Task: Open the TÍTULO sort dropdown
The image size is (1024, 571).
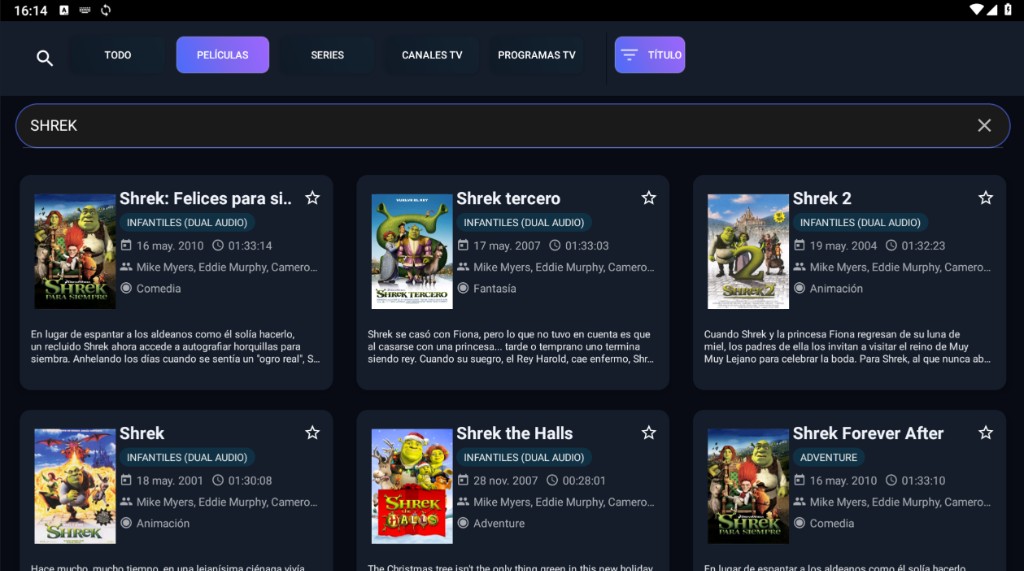Action: [650, 55]
